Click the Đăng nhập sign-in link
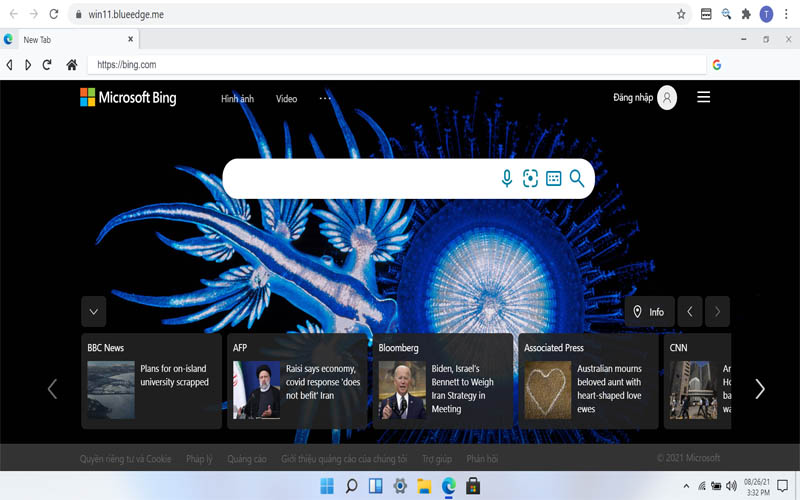Screen dimensions: 800x500 tap(633, 97)
